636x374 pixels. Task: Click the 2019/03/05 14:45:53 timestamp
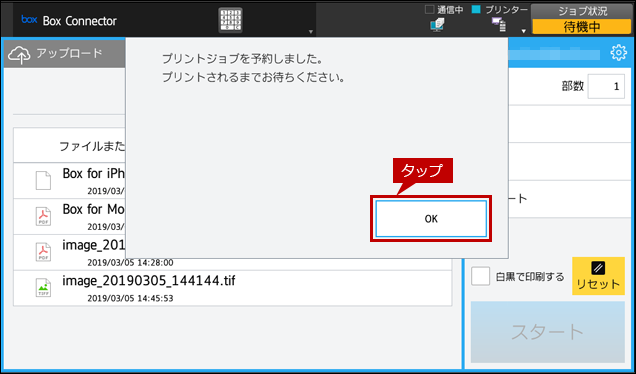tap(130, 298)
